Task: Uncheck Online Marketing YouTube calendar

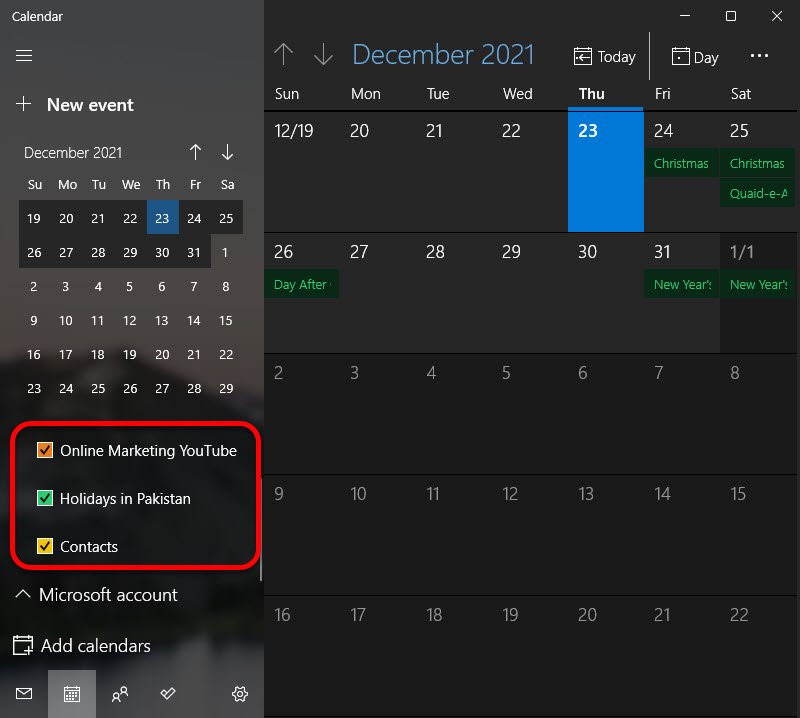Action: pyautogui.click(x=44, y=450)
